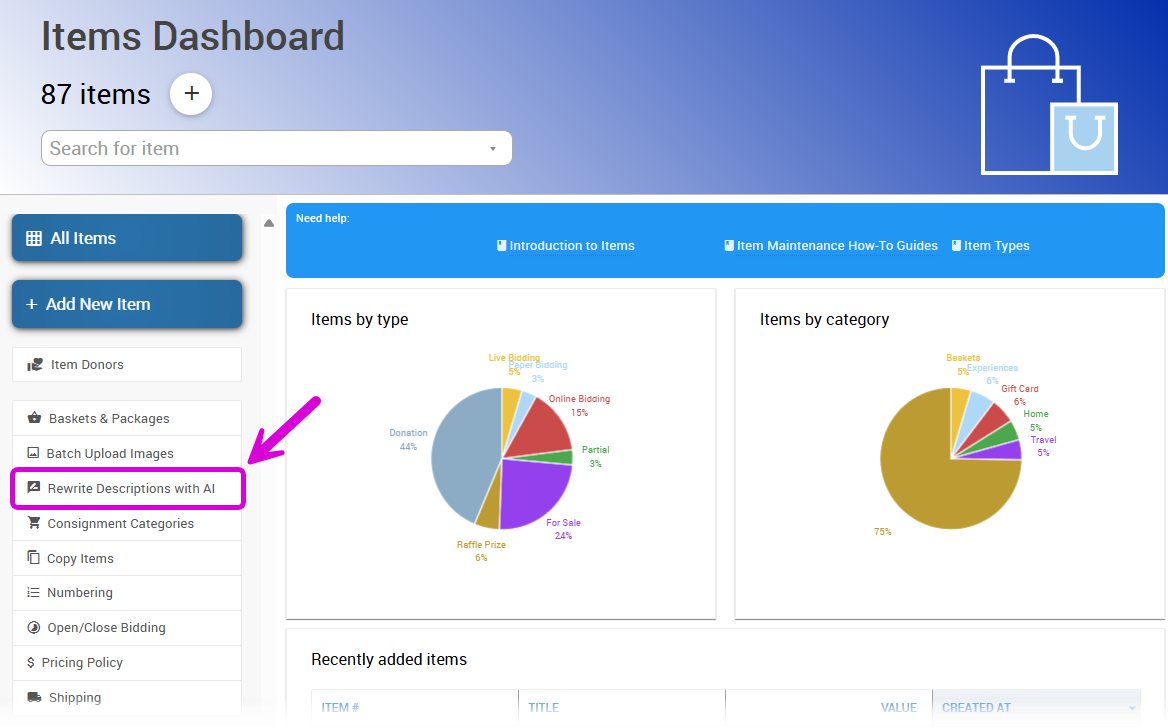
Task: Click the image icon for Batch Upload Images
Action: pyautogui.click(x=33, y=453)
